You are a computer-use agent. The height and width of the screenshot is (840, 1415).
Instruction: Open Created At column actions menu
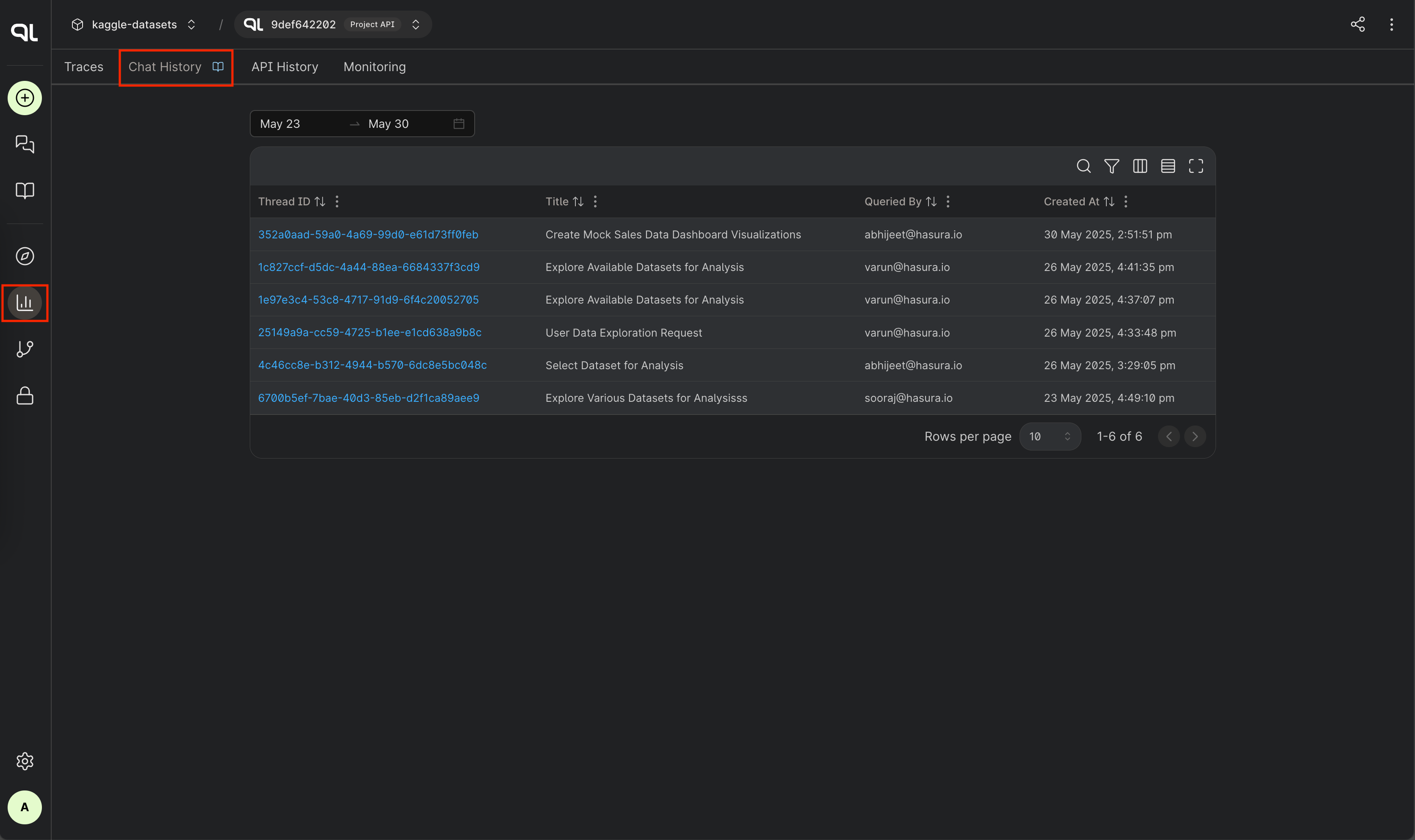coord(1126,202)
